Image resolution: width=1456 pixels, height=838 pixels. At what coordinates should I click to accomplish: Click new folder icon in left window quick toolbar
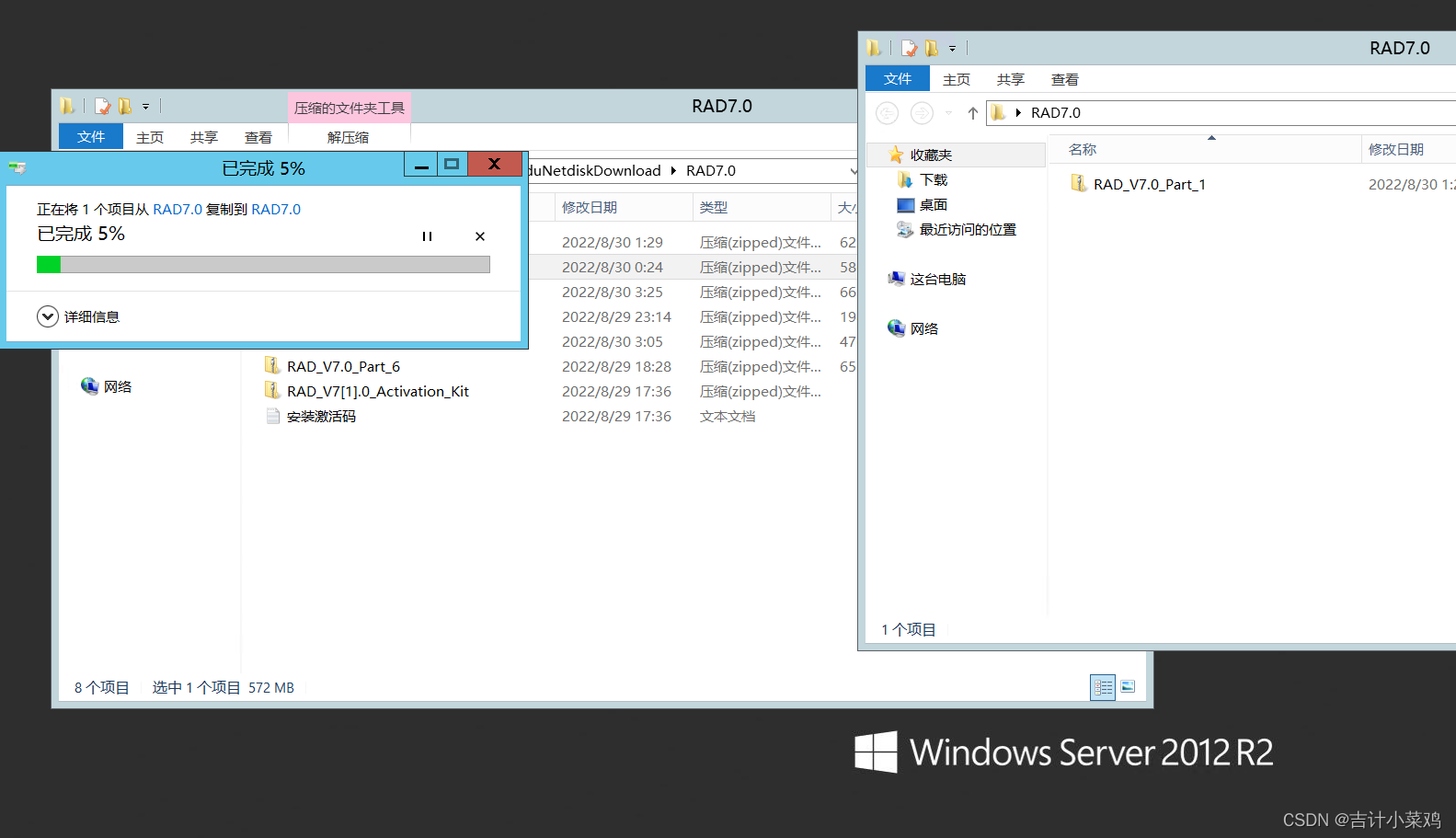(124, 107)
